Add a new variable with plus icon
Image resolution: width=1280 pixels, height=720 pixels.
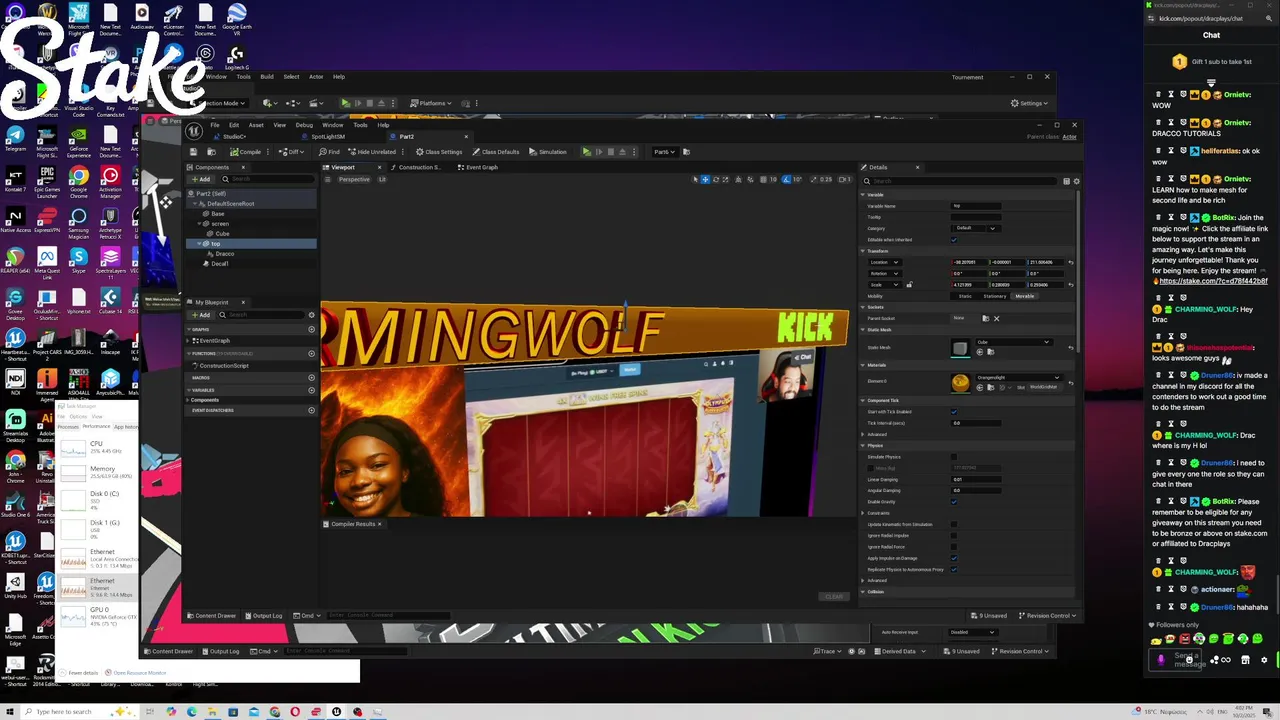tap(311, 389)
